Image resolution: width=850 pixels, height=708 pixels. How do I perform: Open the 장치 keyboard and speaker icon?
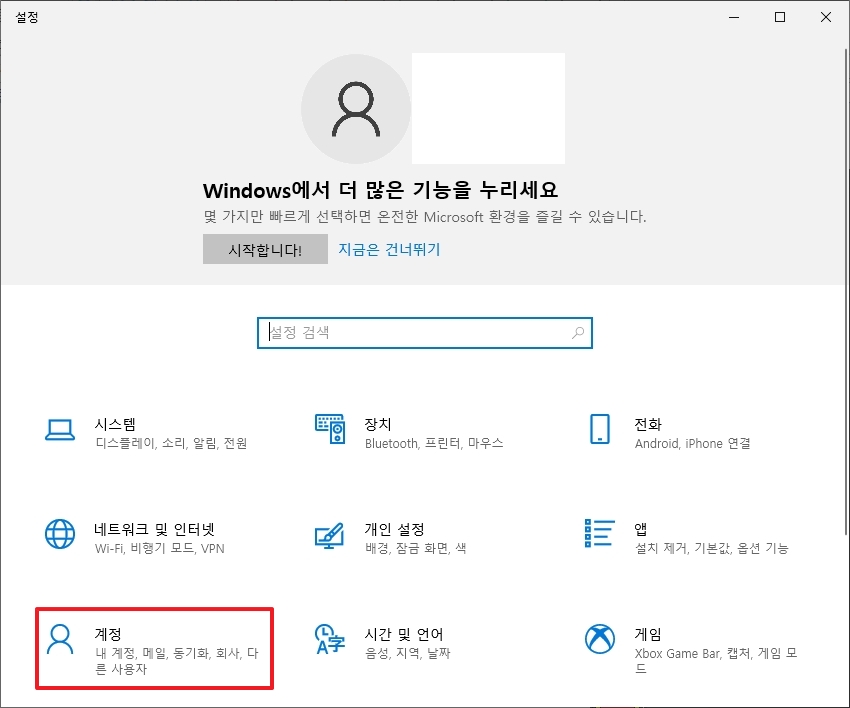(x=330, y=429)
